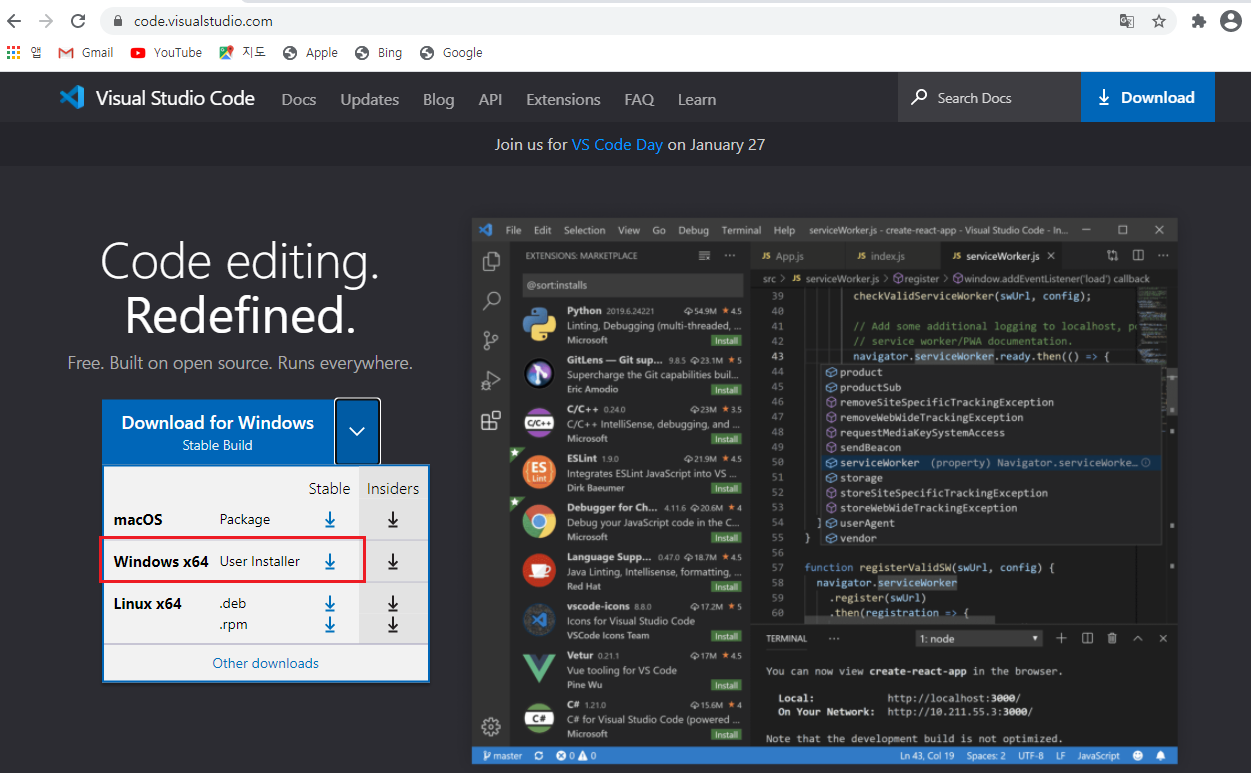Click the 'User Installer' text
The height and width of the screenshot is (773, 1251).
[260, 562]
